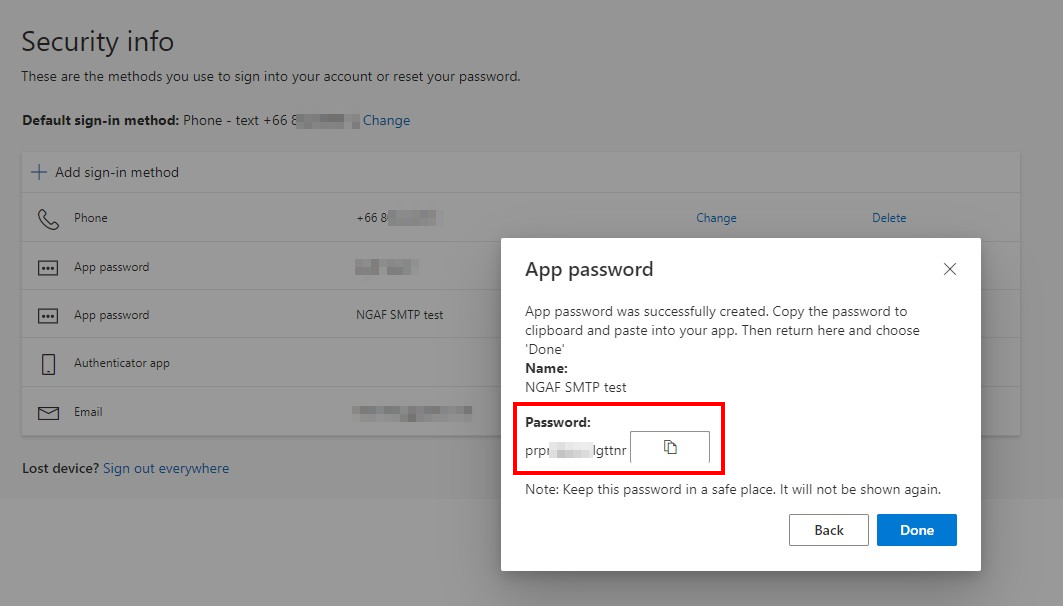Click the App password dialog title

tap(589, 270)
